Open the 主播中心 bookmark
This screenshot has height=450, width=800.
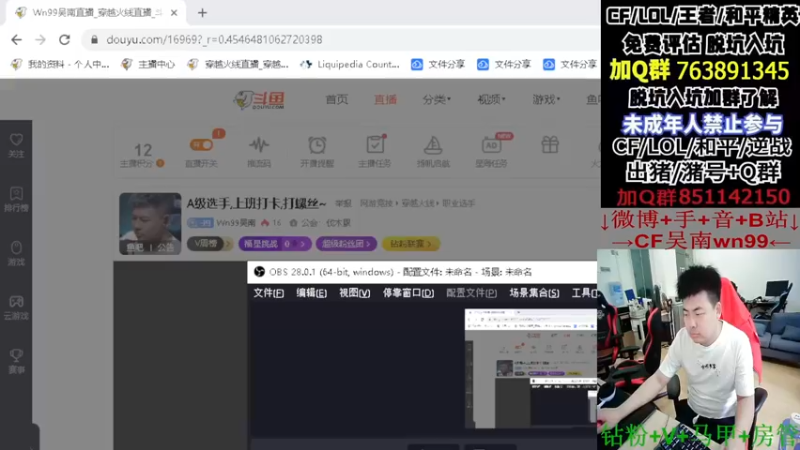click(148, 64)
